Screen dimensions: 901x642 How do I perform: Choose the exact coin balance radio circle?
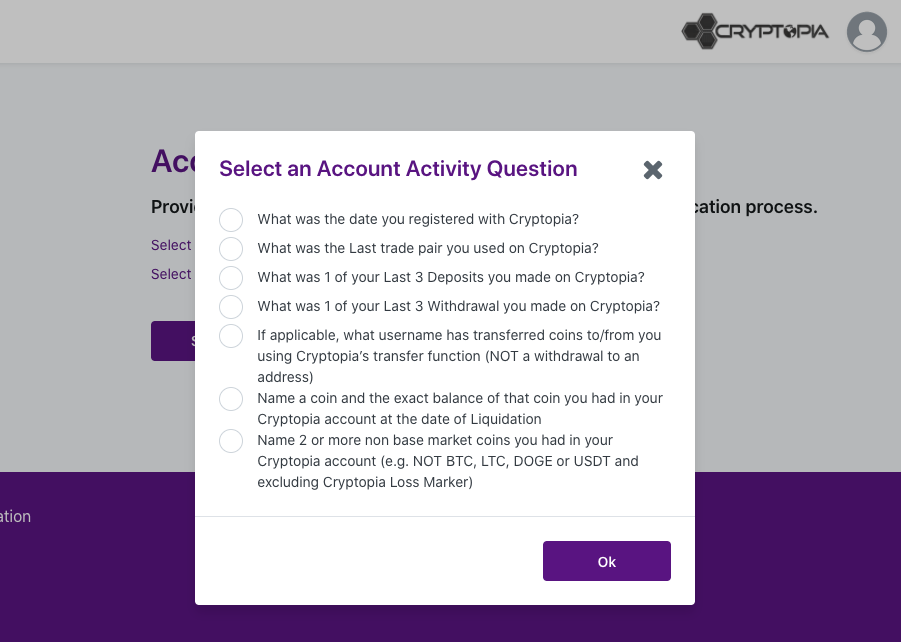pos(231,399)
